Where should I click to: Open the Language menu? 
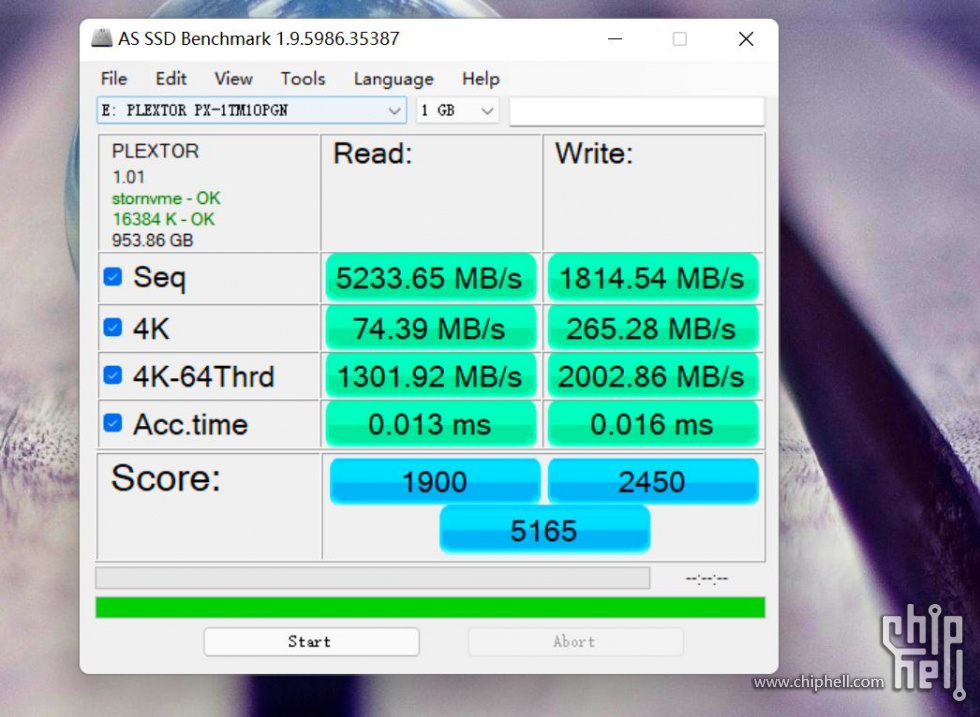[393, 79]
